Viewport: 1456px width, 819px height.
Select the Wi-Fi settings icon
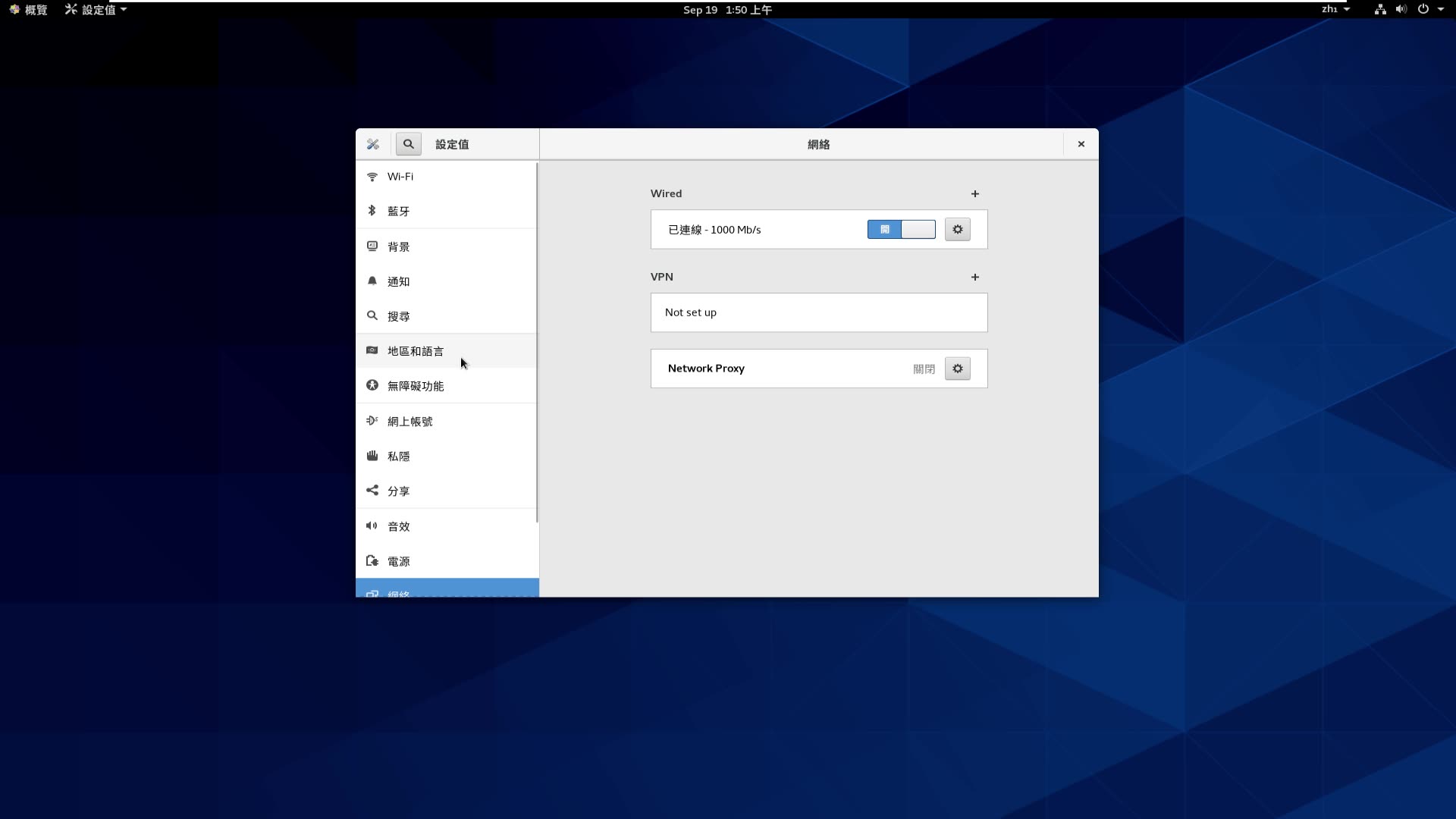(372, 176)
